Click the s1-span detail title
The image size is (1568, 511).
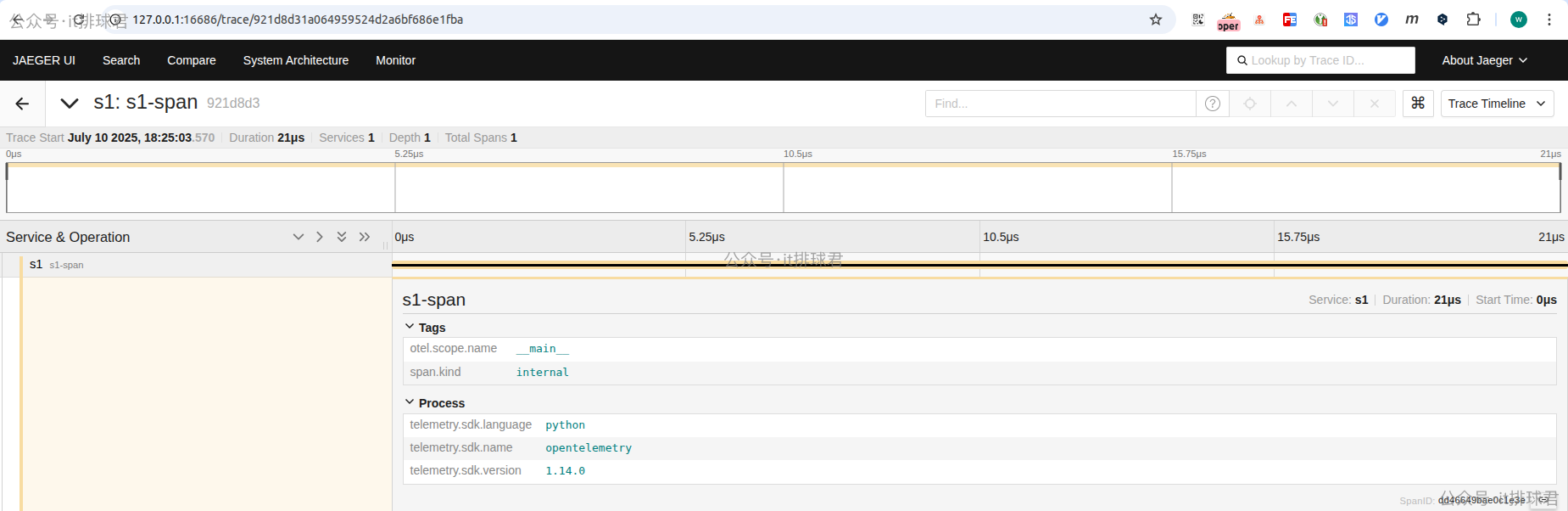coord(434,300)
